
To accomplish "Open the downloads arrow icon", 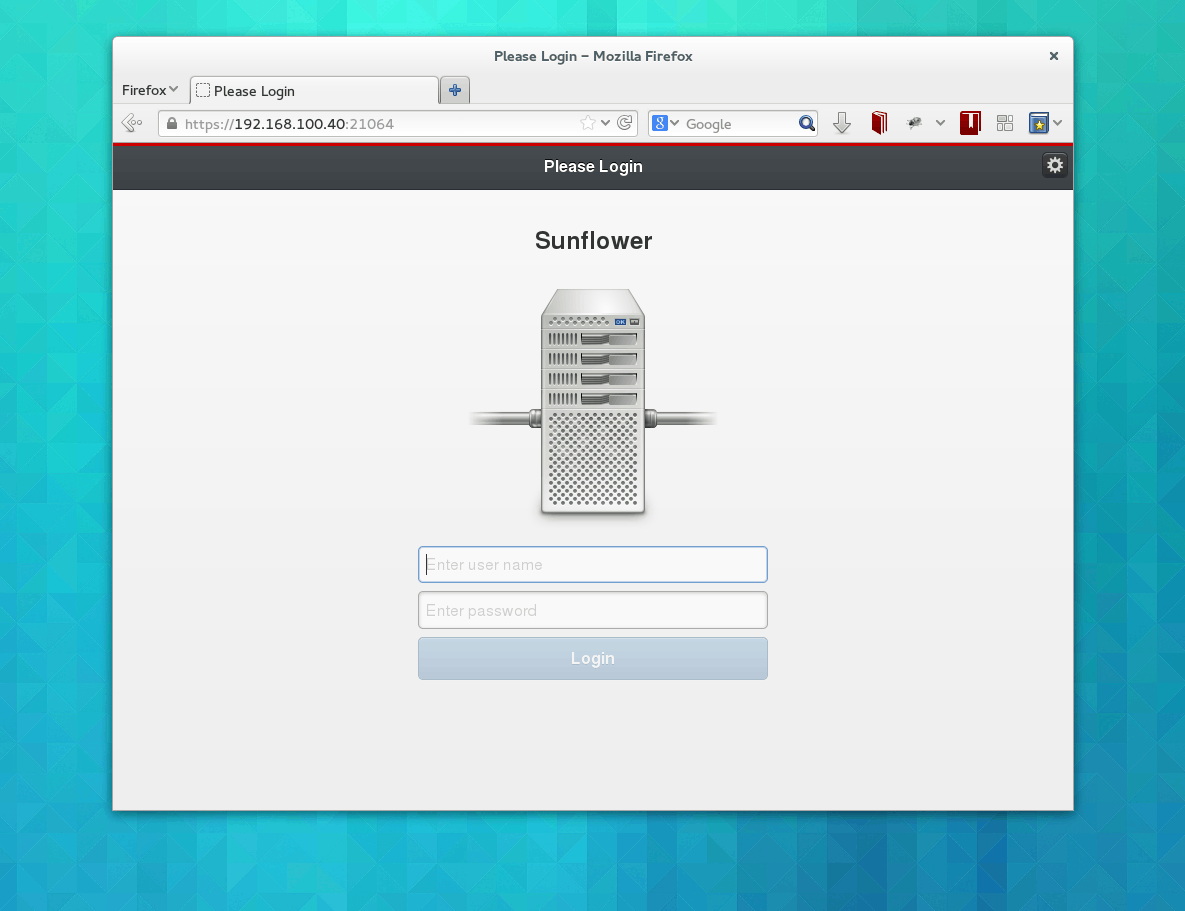I will click(x=842, y=122).
